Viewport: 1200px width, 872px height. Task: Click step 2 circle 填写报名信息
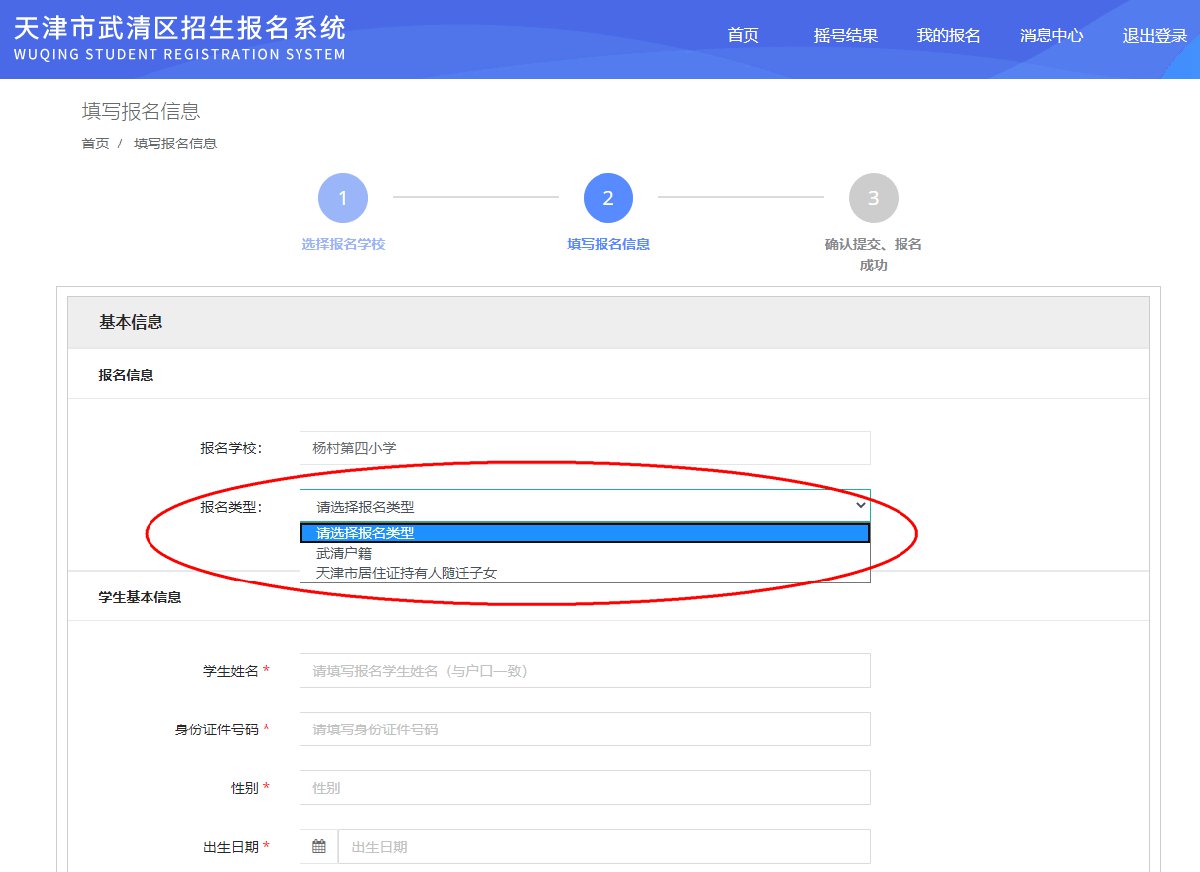pos(608,198)
